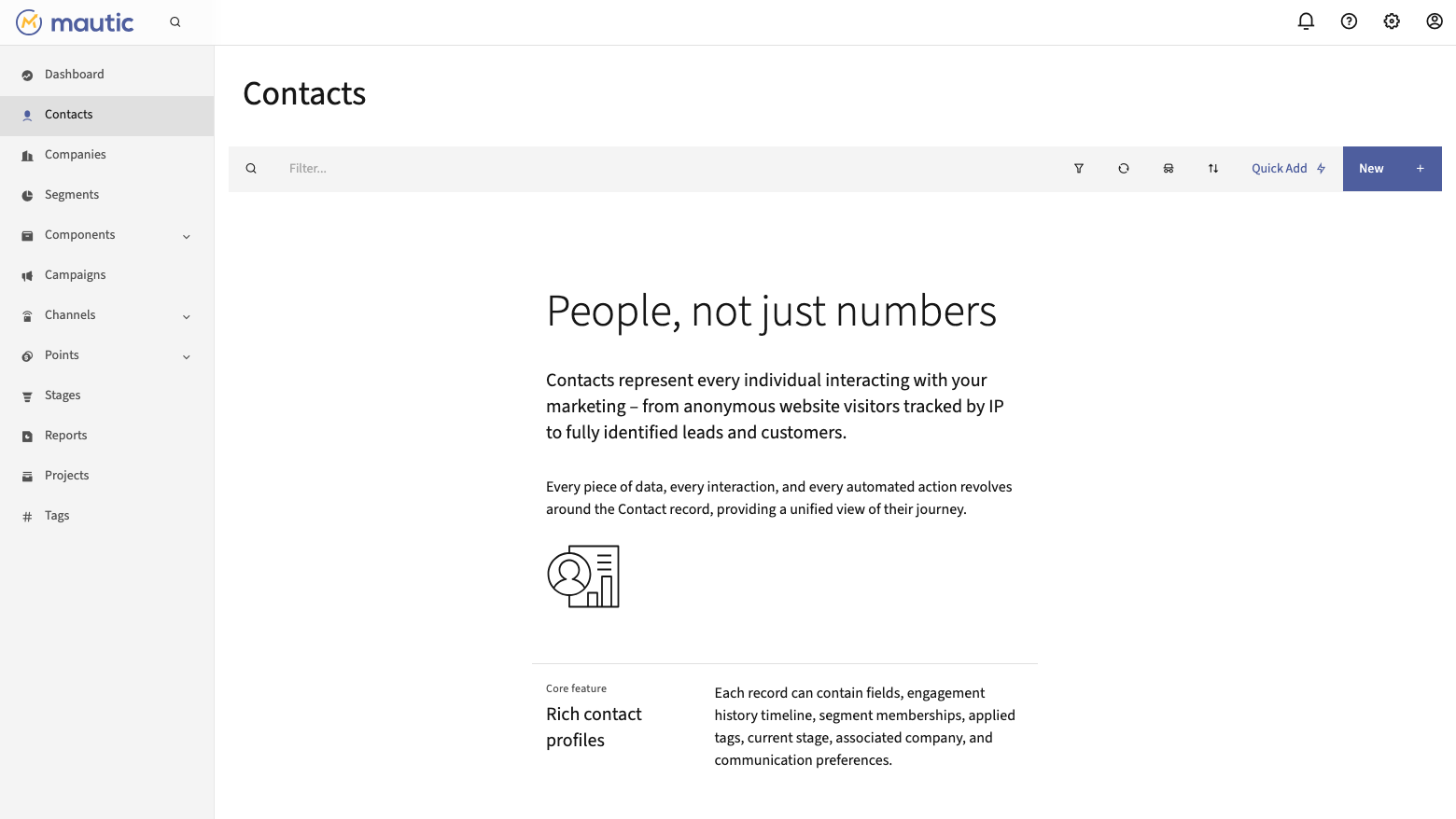Click the Companies building icon
The width and height of the screenshot is (1456, 819).
(x=27, y=156)
